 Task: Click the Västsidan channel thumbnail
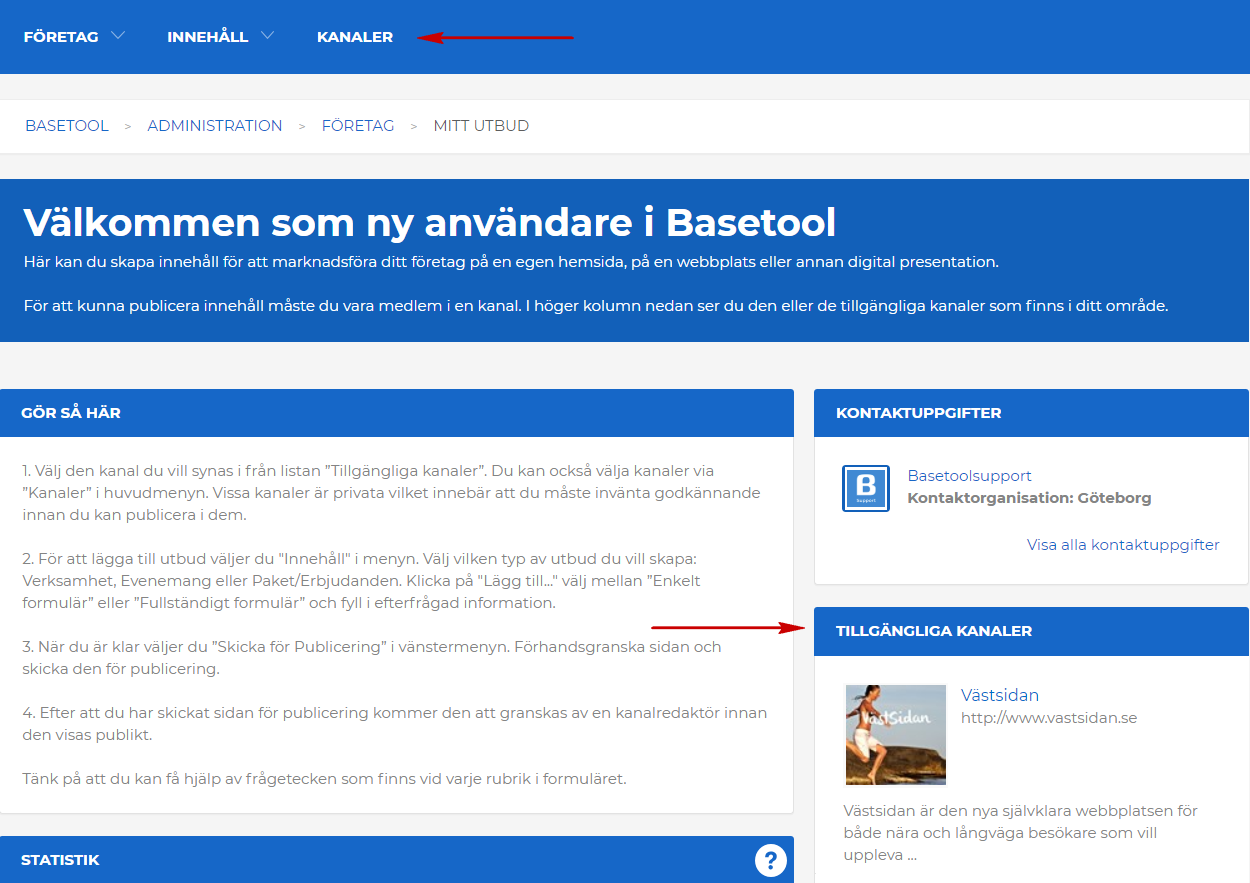pyautogui.click(x=896, y=734)
